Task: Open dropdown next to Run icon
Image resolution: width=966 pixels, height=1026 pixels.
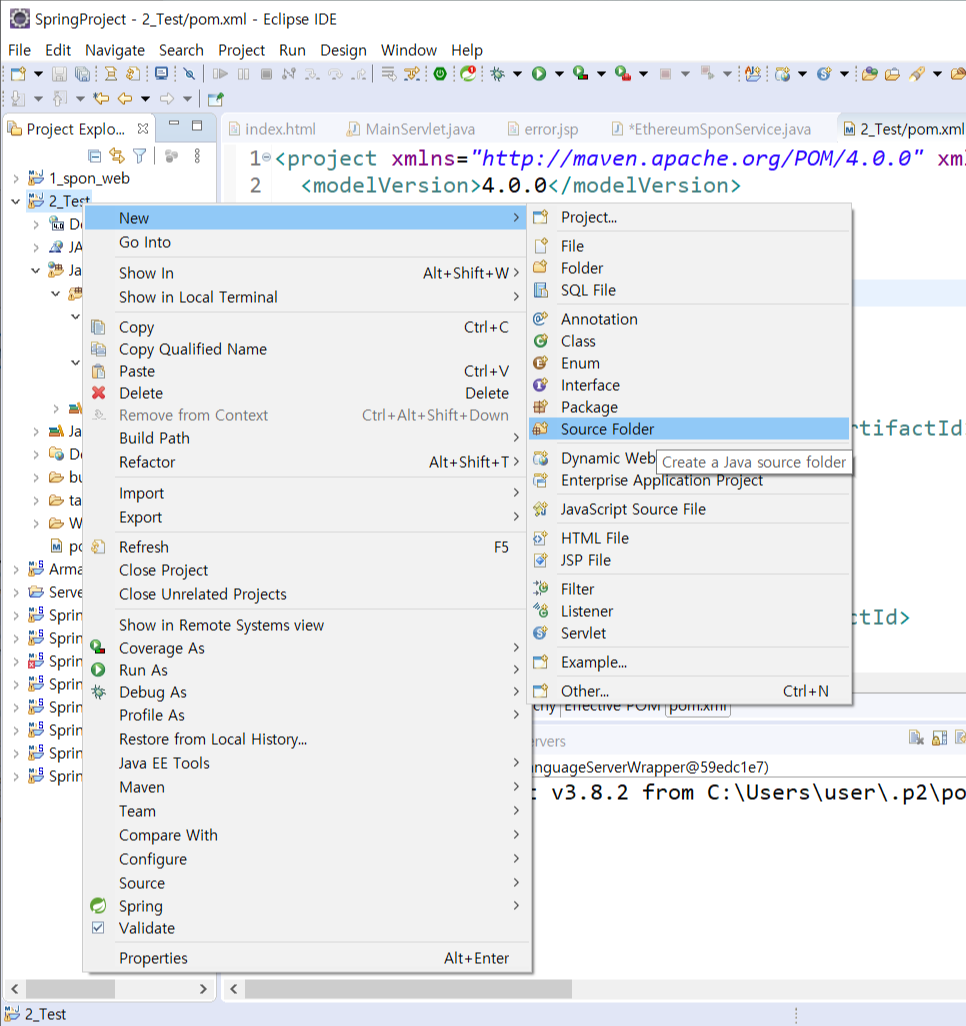Action: [559, 74]
